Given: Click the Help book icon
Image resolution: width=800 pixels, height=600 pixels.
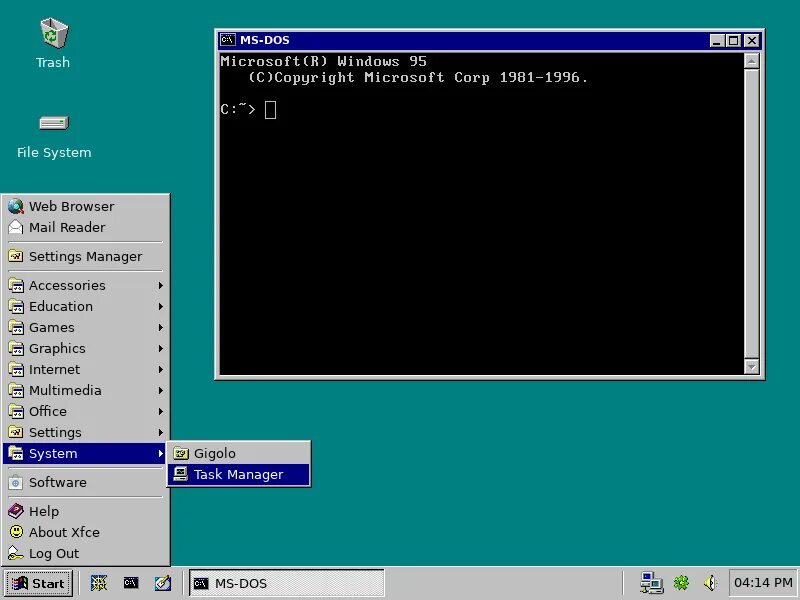Looking at the screenshot, I should coord(16,511).
